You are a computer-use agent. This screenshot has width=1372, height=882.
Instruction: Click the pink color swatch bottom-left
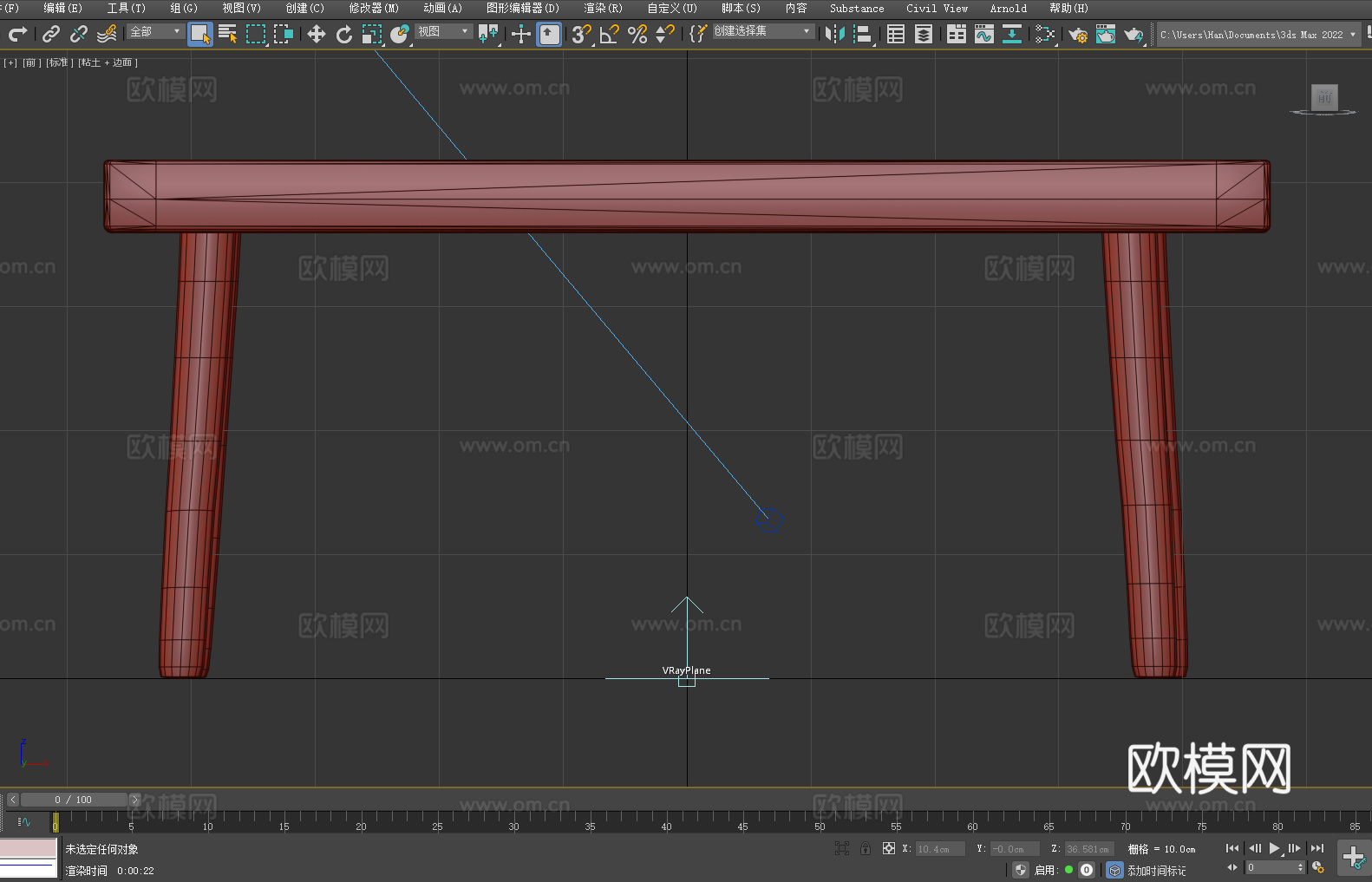[28, 847]
